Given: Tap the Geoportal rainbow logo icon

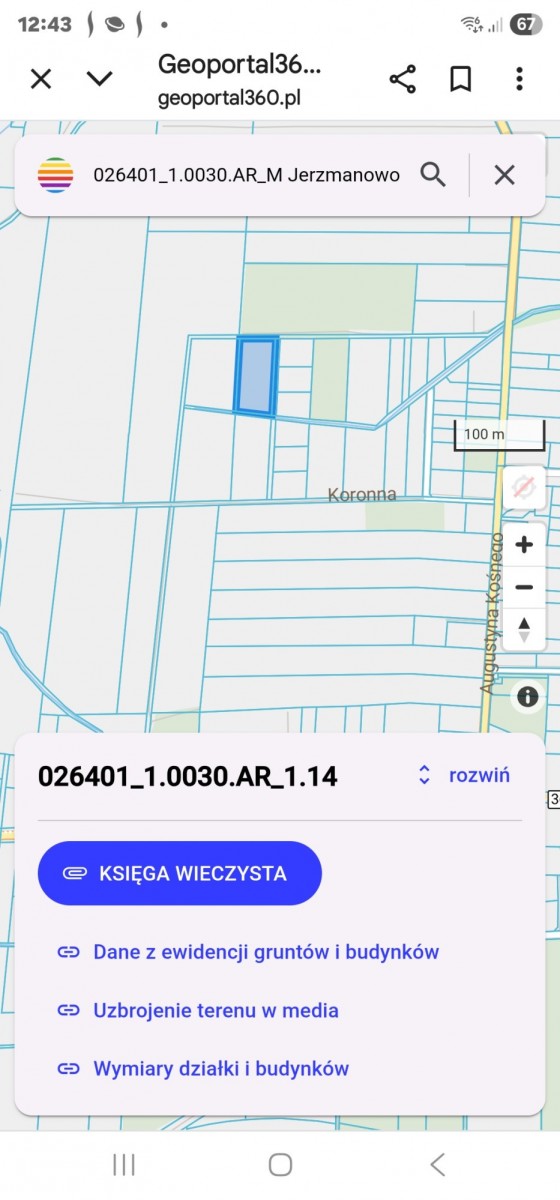Looking at the screenshot, I should tap(56, 175).
